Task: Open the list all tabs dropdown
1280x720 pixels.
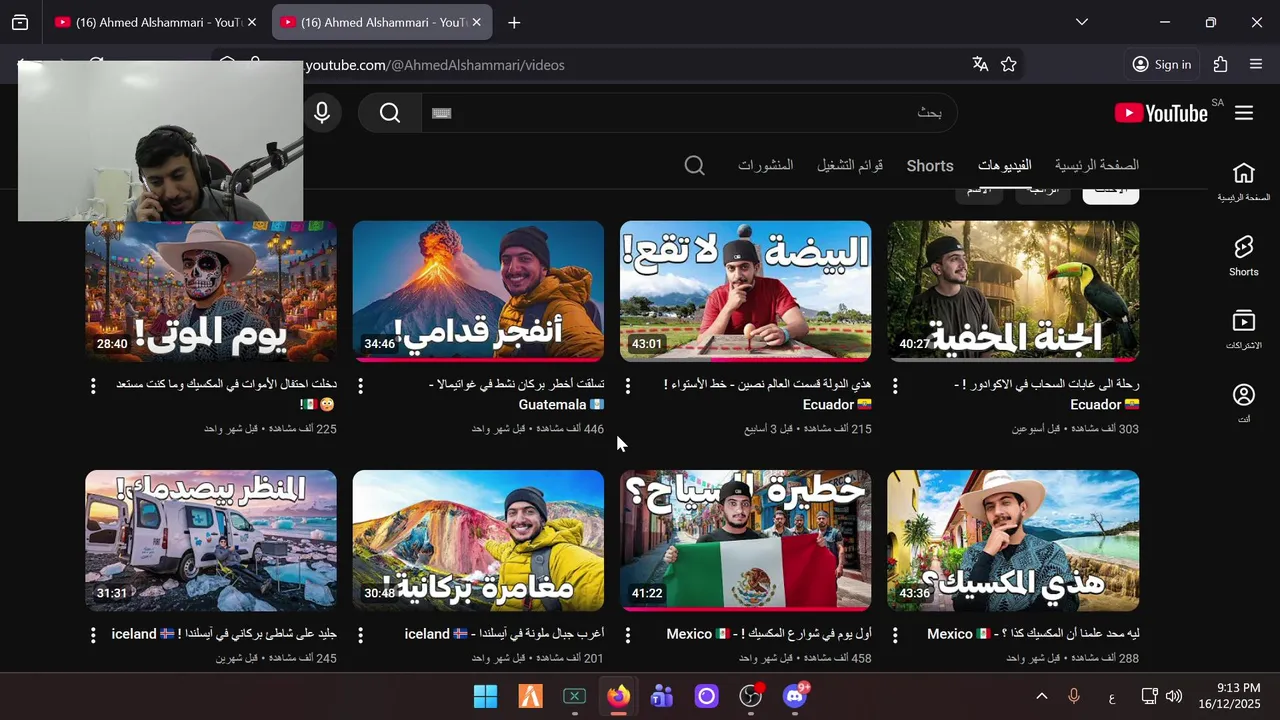Action: tap(1081, 22)
